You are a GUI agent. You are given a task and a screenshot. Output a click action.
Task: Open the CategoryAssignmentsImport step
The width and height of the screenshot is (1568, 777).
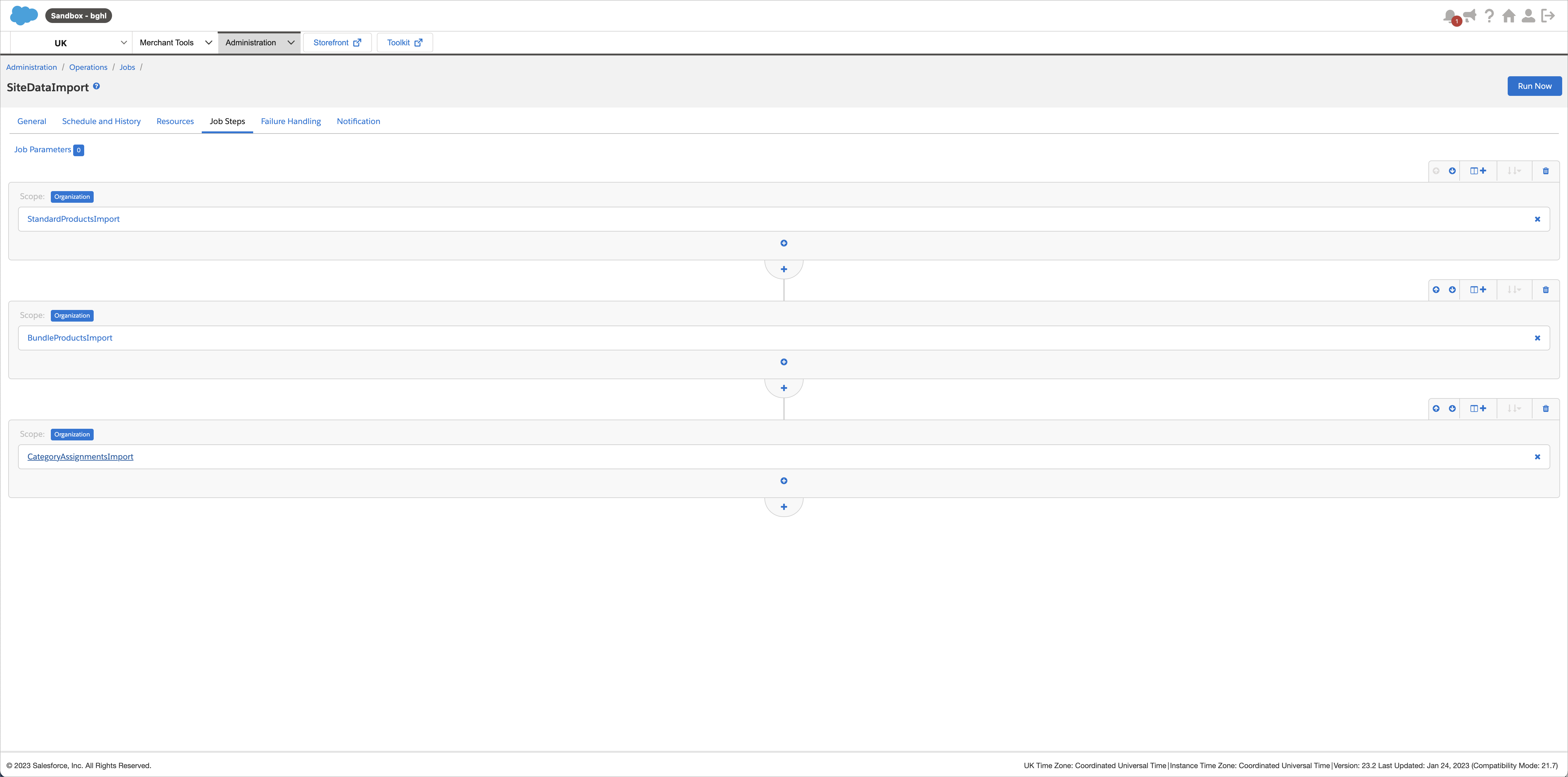[x=80, y=457]
